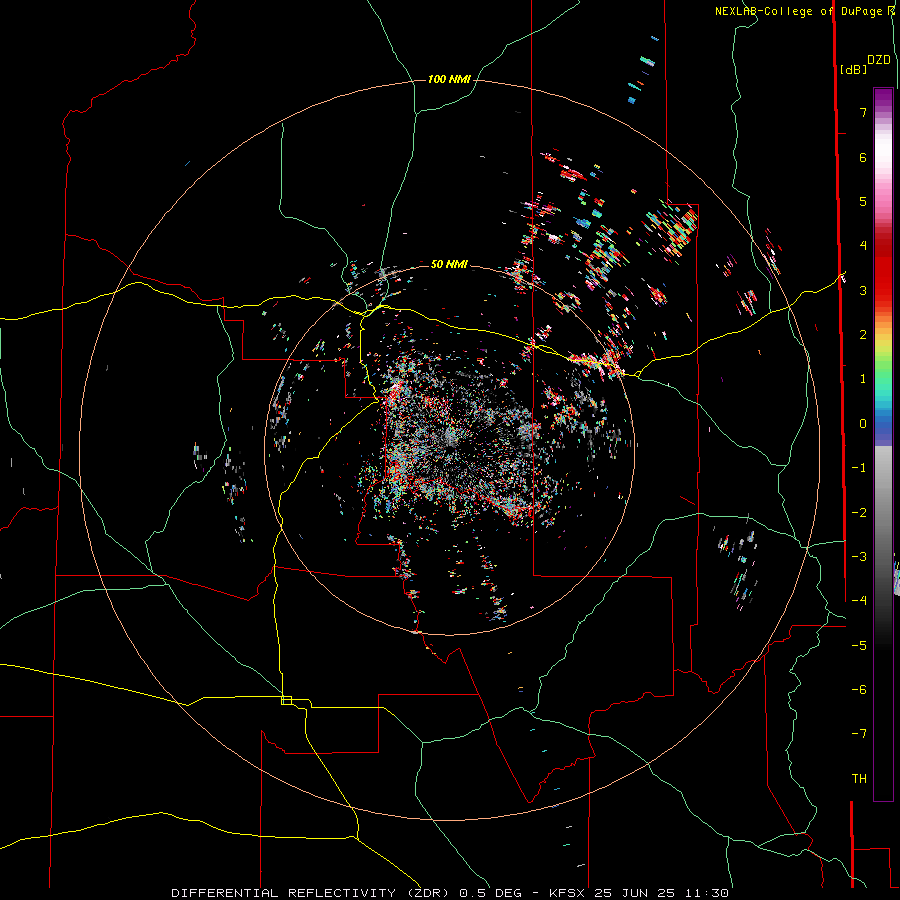Click the '5' value on color scale
Screen dimensions: 900x900
click(x=863, y=201)
